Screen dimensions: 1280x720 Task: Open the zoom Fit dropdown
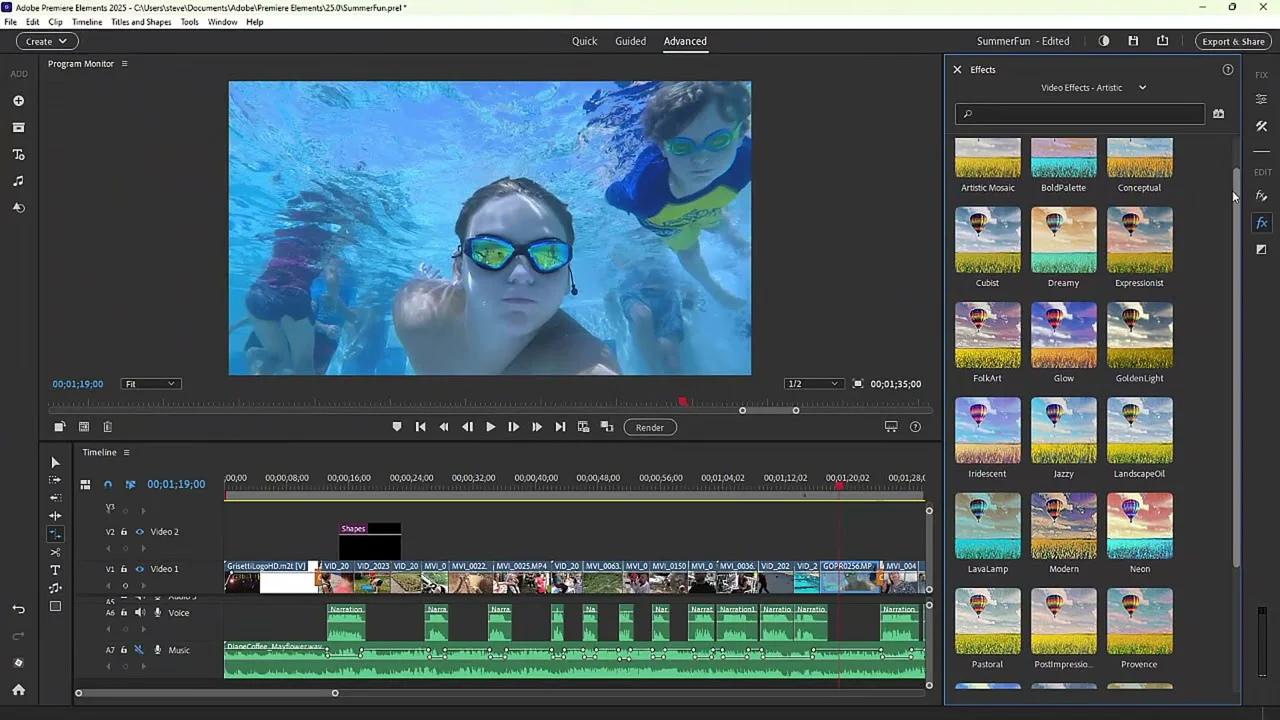[x=150, y=383]
